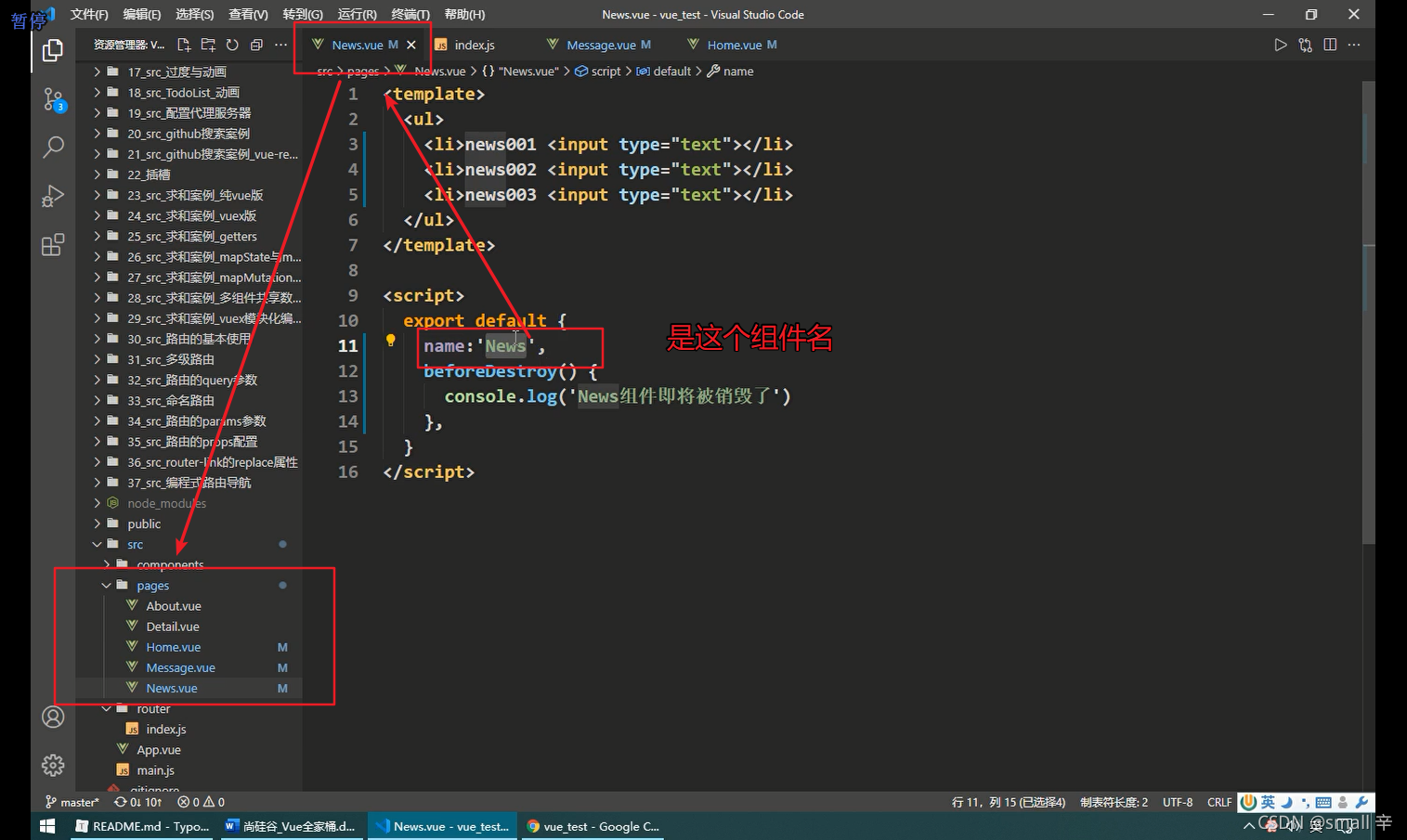Screen dimensions: 1407x840
Task: Open the 终端(T) menu
Action: (x=410, y=14)
